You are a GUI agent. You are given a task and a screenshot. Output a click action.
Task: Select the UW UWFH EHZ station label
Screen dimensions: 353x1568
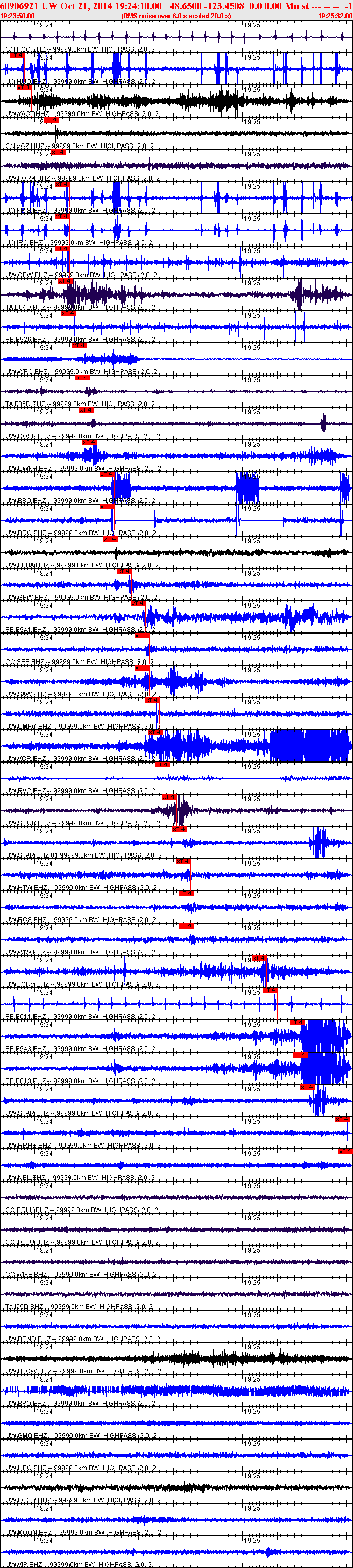tap(83, 469)
